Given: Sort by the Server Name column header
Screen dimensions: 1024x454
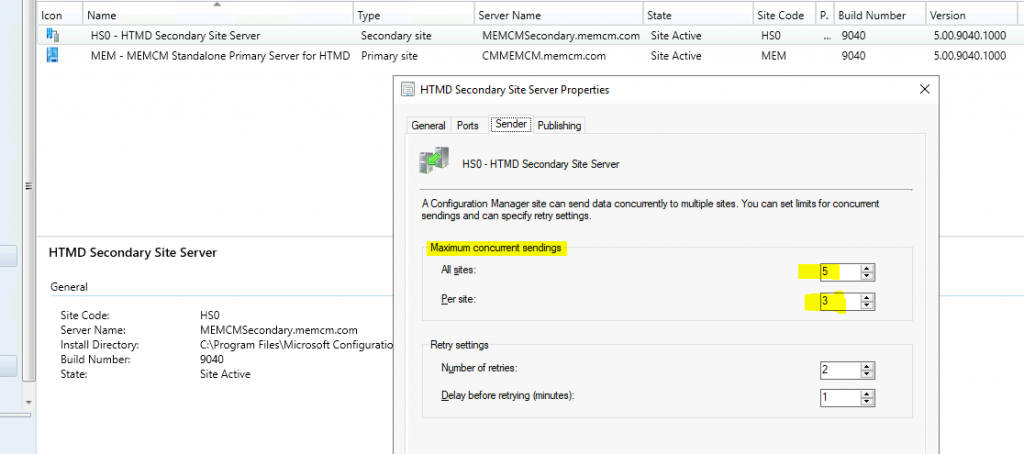Looking at the screenshot, I should pos(557,15).
